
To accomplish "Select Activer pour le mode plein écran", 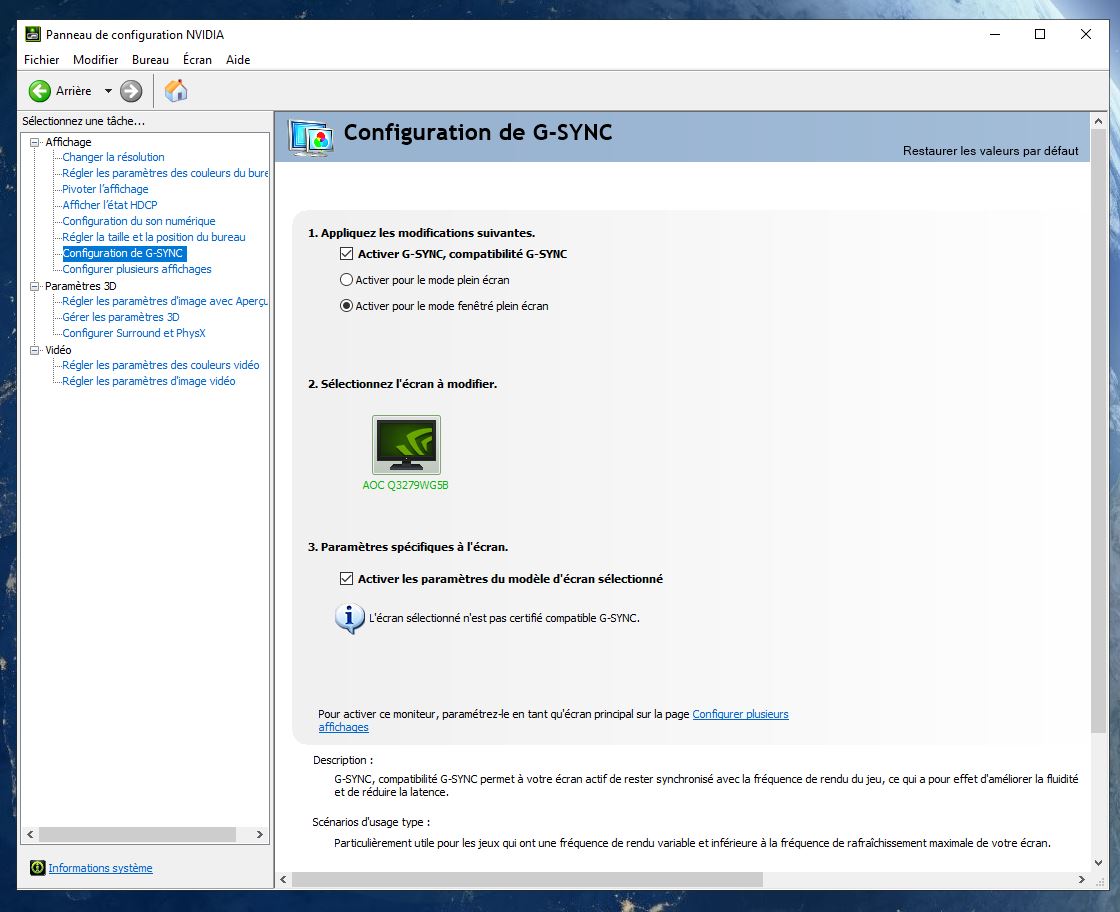I will pyautogui.click(x=346, y=280).
